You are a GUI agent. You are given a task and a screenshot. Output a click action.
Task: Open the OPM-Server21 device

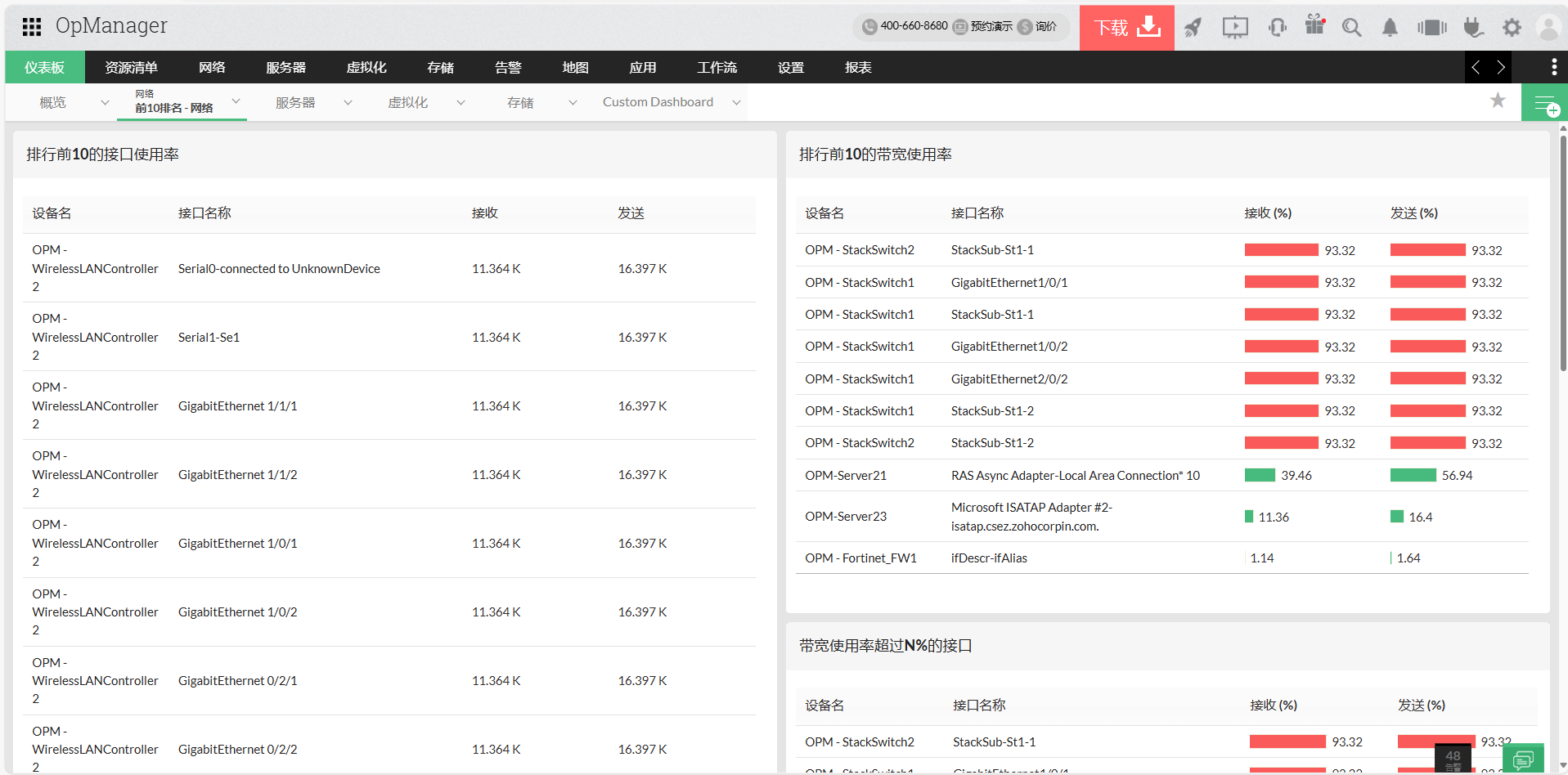click(846, 475)
